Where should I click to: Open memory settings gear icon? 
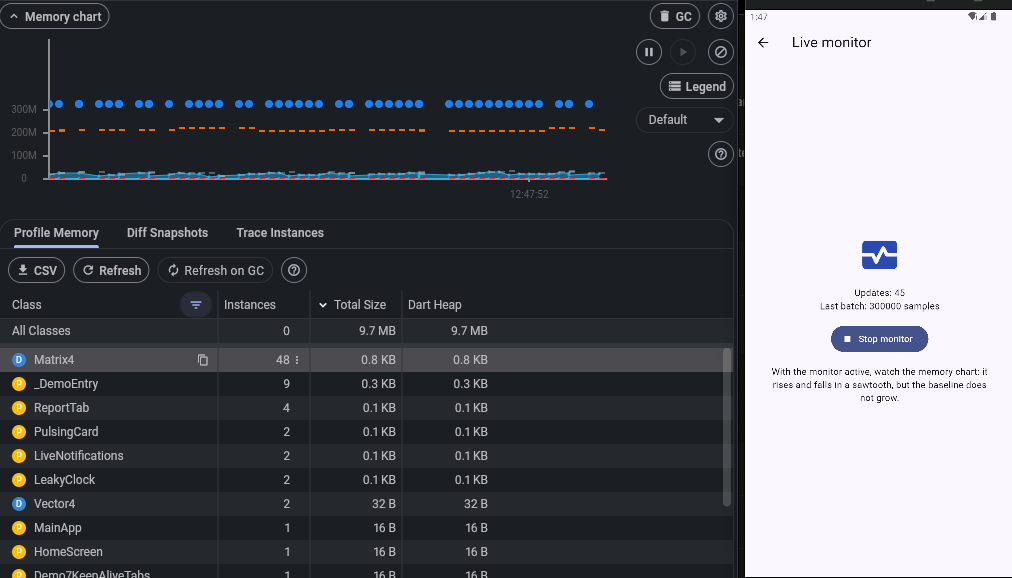720,17
